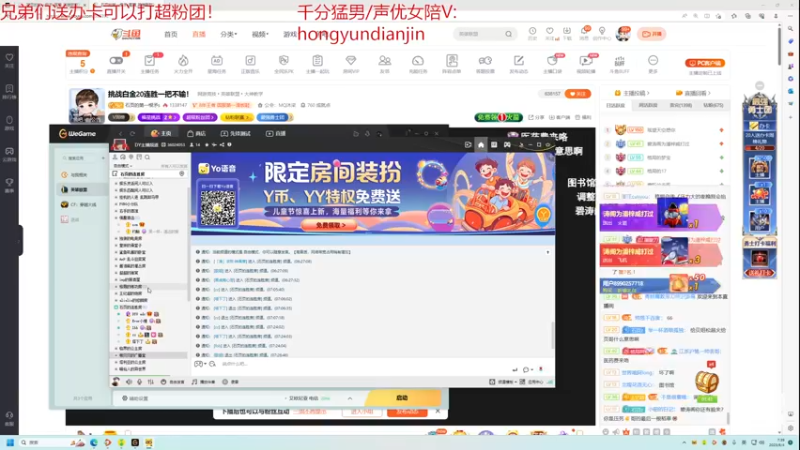Screen dimensions: 800x450
Task: Open the 播放伴奏 music note button
Action: (203, 382)
